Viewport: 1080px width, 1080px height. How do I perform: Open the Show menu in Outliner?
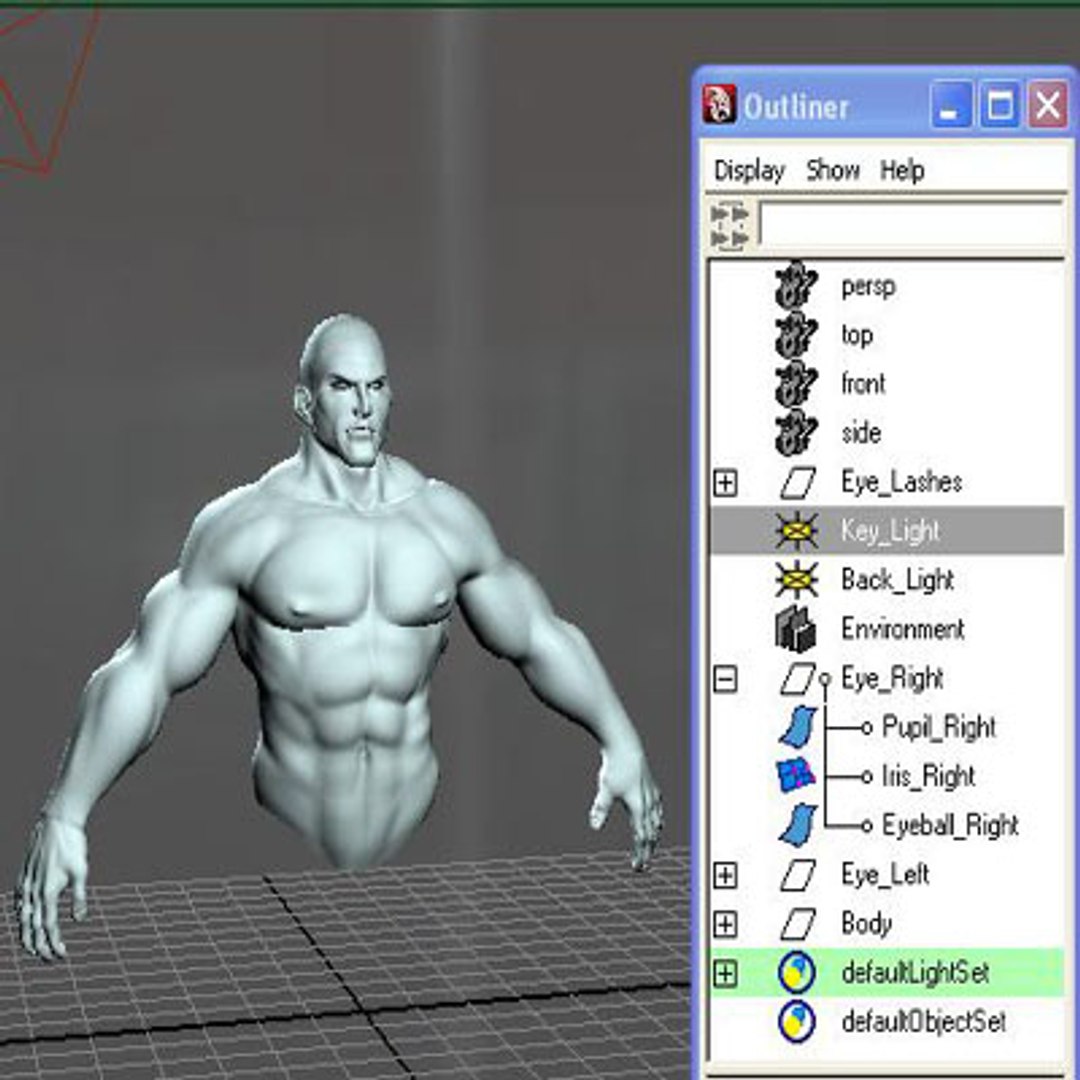coord(833,169)
